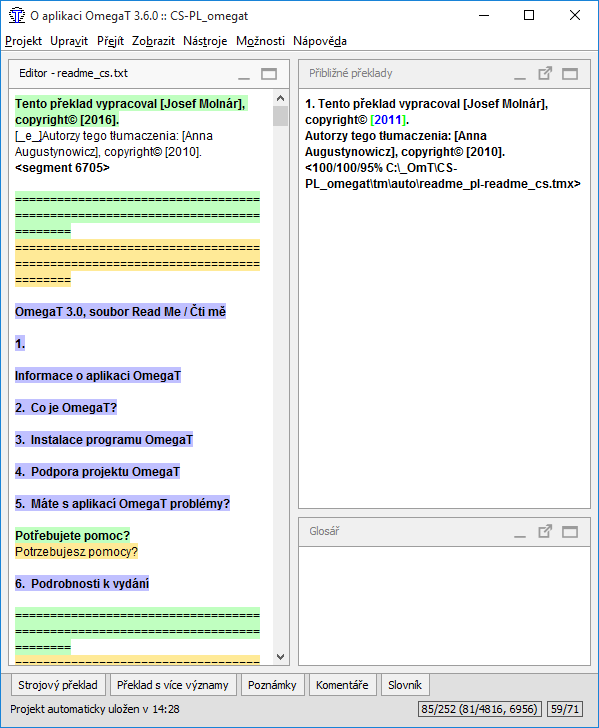
Task: Show the Strojový překlad panel
Action: [x=58, y=685]
